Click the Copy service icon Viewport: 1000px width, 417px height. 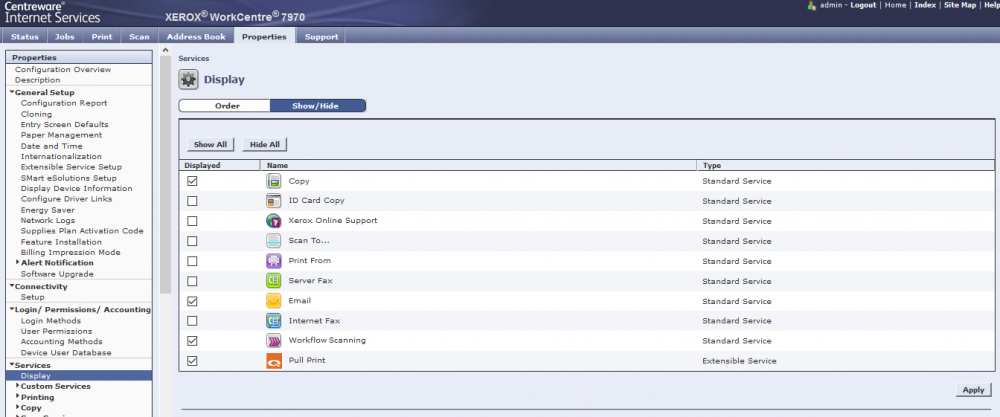(274, 181)
